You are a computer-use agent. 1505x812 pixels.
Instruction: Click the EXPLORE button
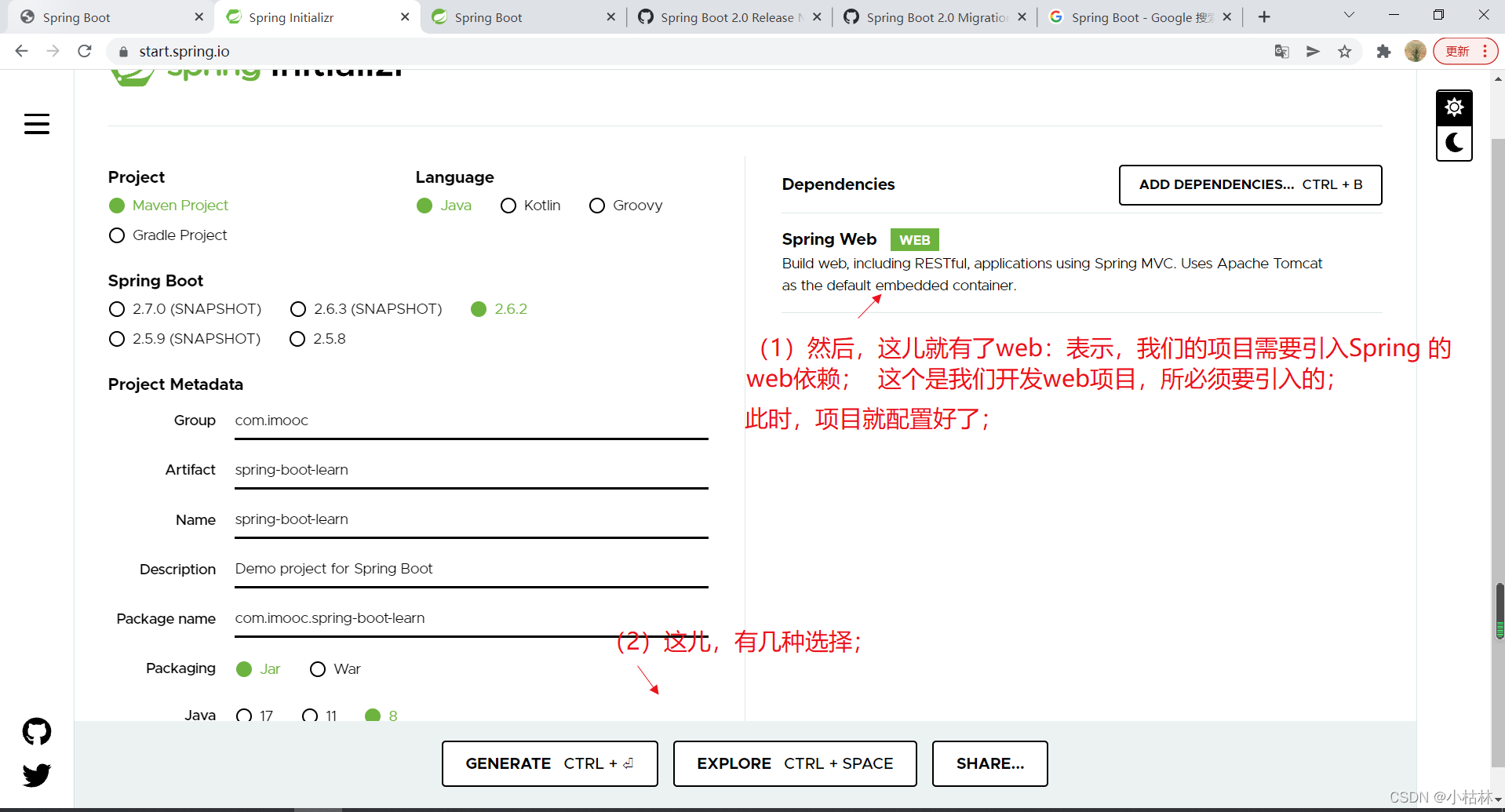point(794,763)
